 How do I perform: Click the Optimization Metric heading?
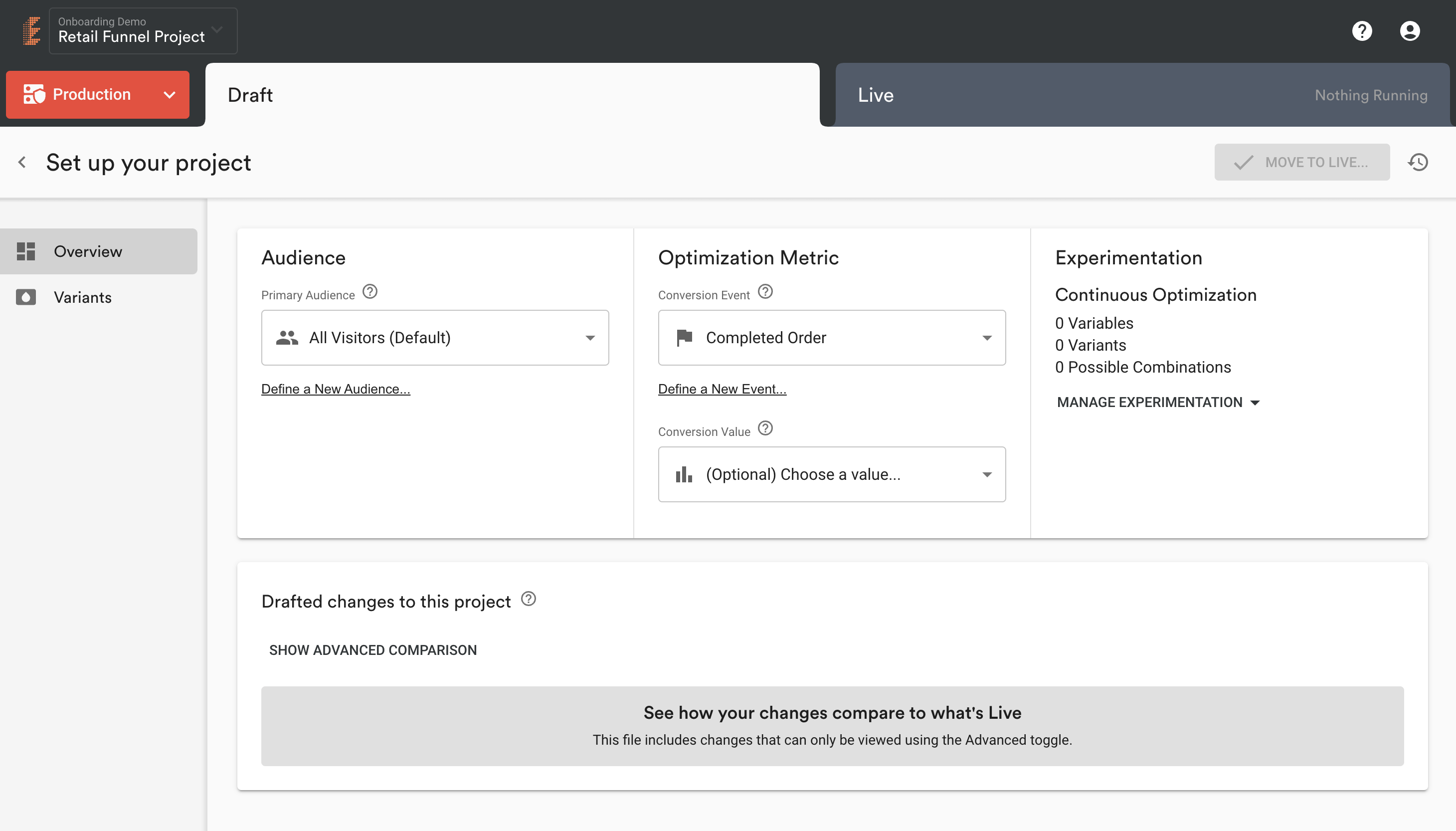(x=748, y=257)
